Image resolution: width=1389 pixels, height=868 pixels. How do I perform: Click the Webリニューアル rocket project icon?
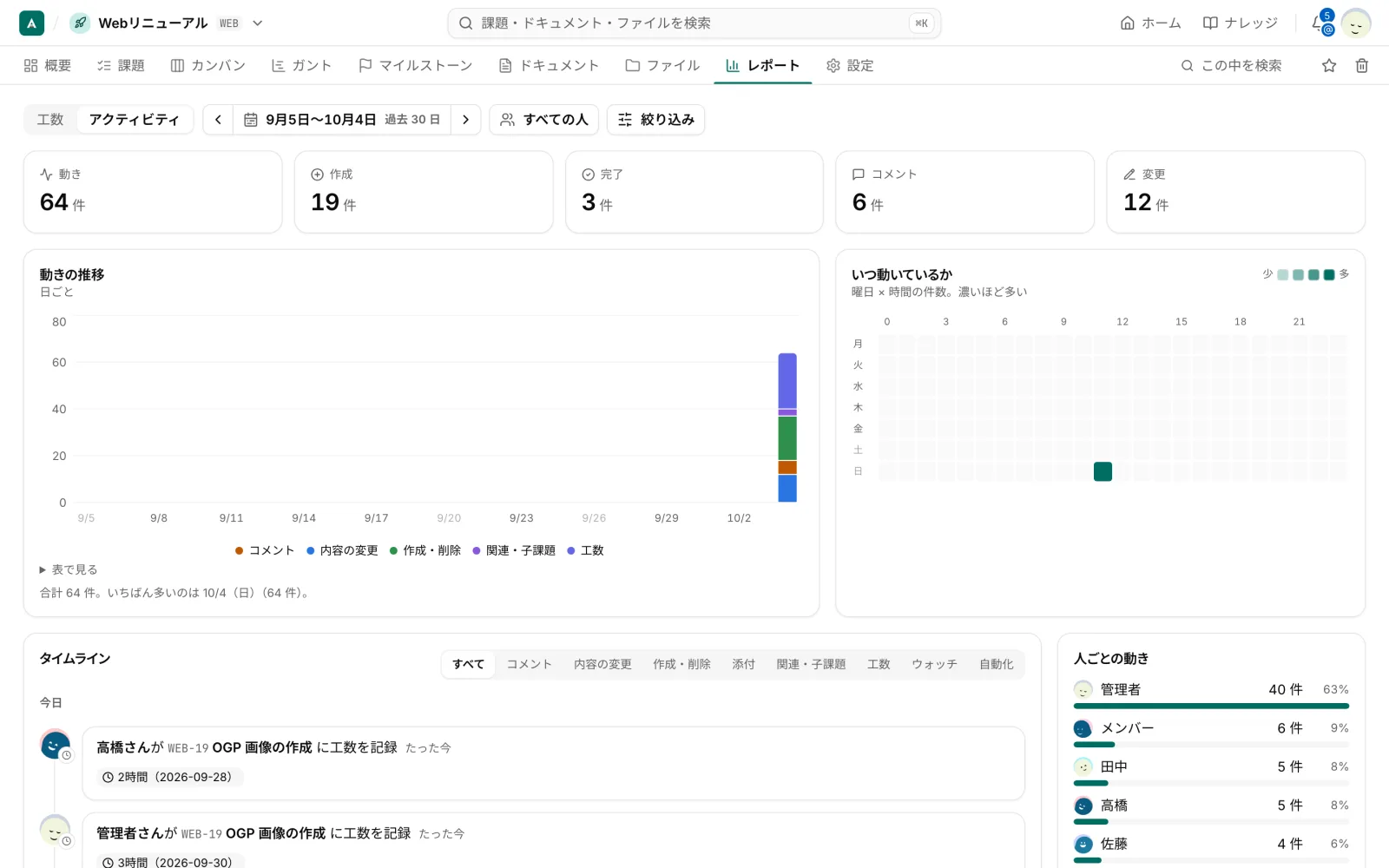point(80,23)
